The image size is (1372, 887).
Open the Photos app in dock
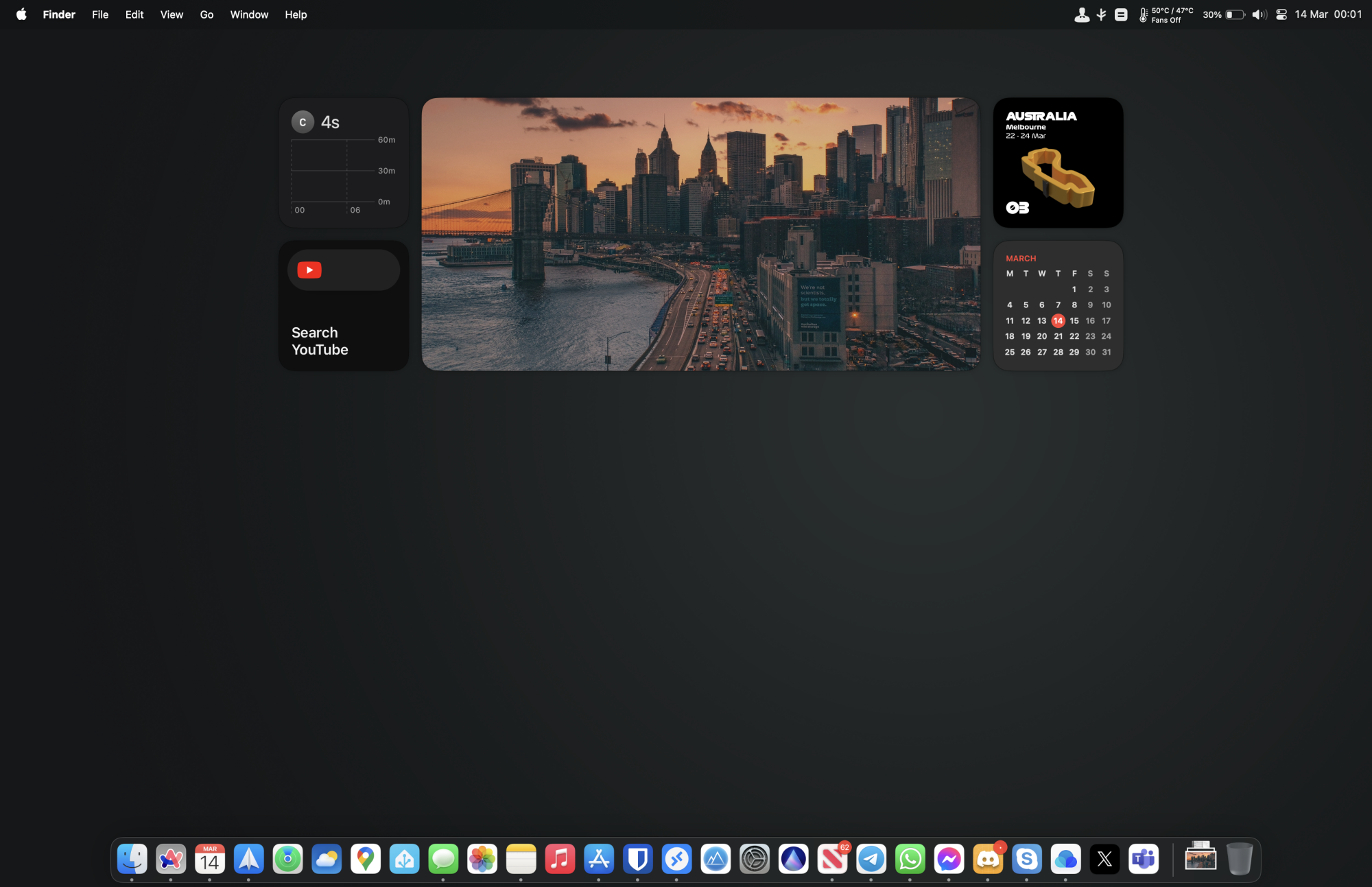point(482,859)
